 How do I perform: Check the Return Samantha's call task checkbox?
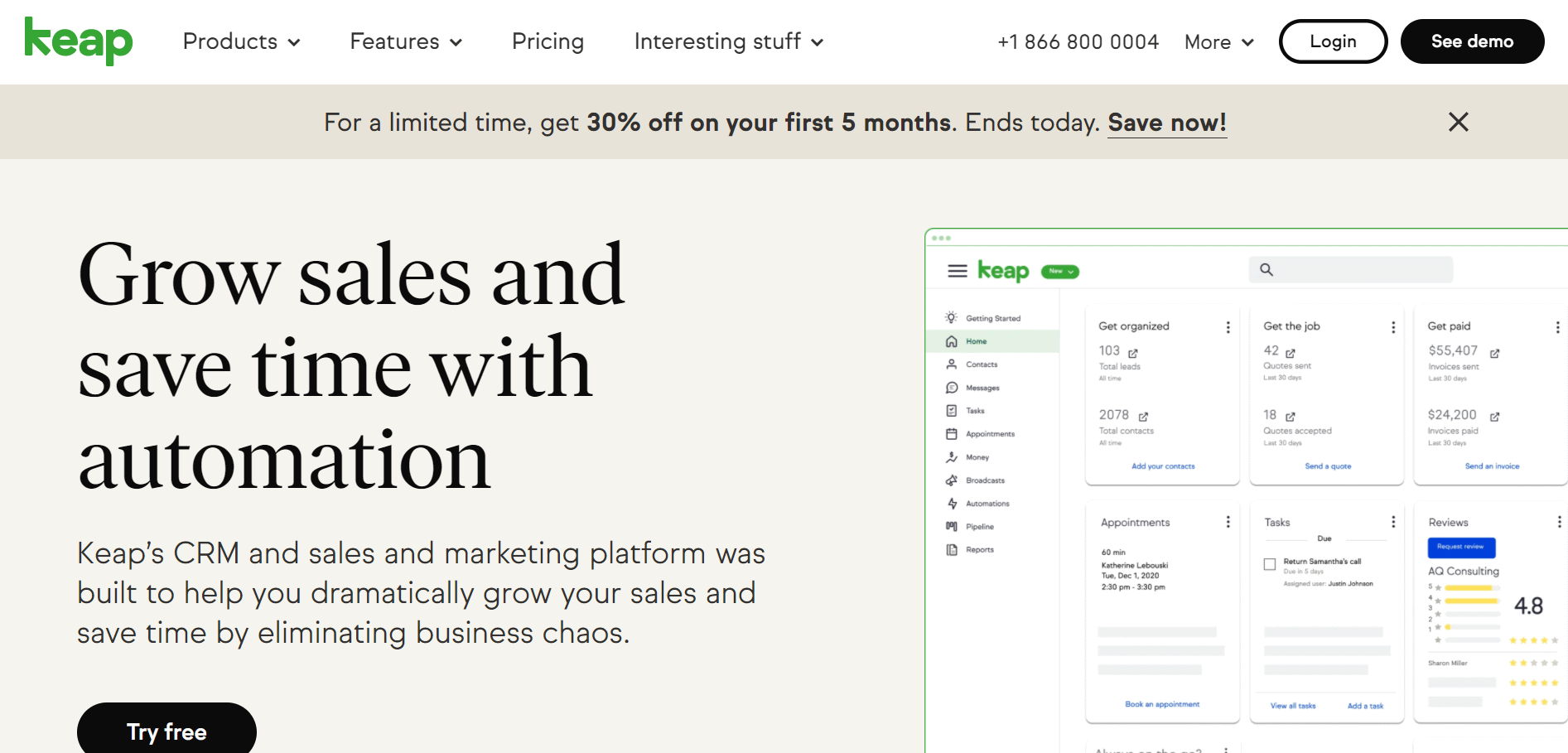click(1269, 564)
